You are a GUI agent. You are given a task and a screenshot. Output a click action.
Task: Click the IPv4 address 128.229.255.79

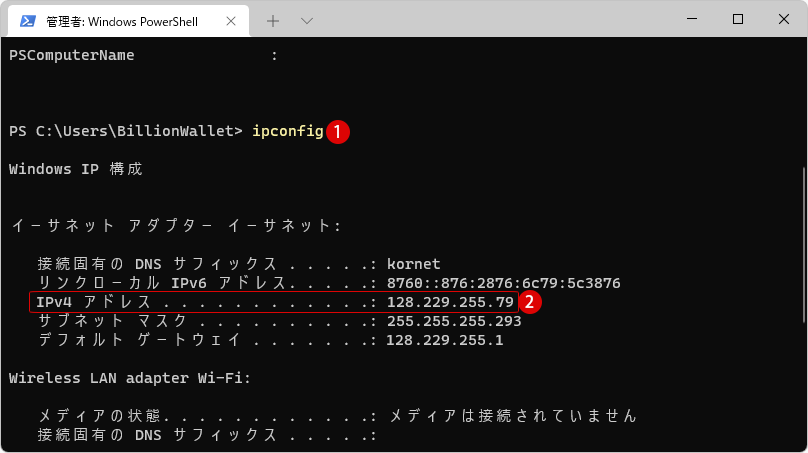[450, 302]
